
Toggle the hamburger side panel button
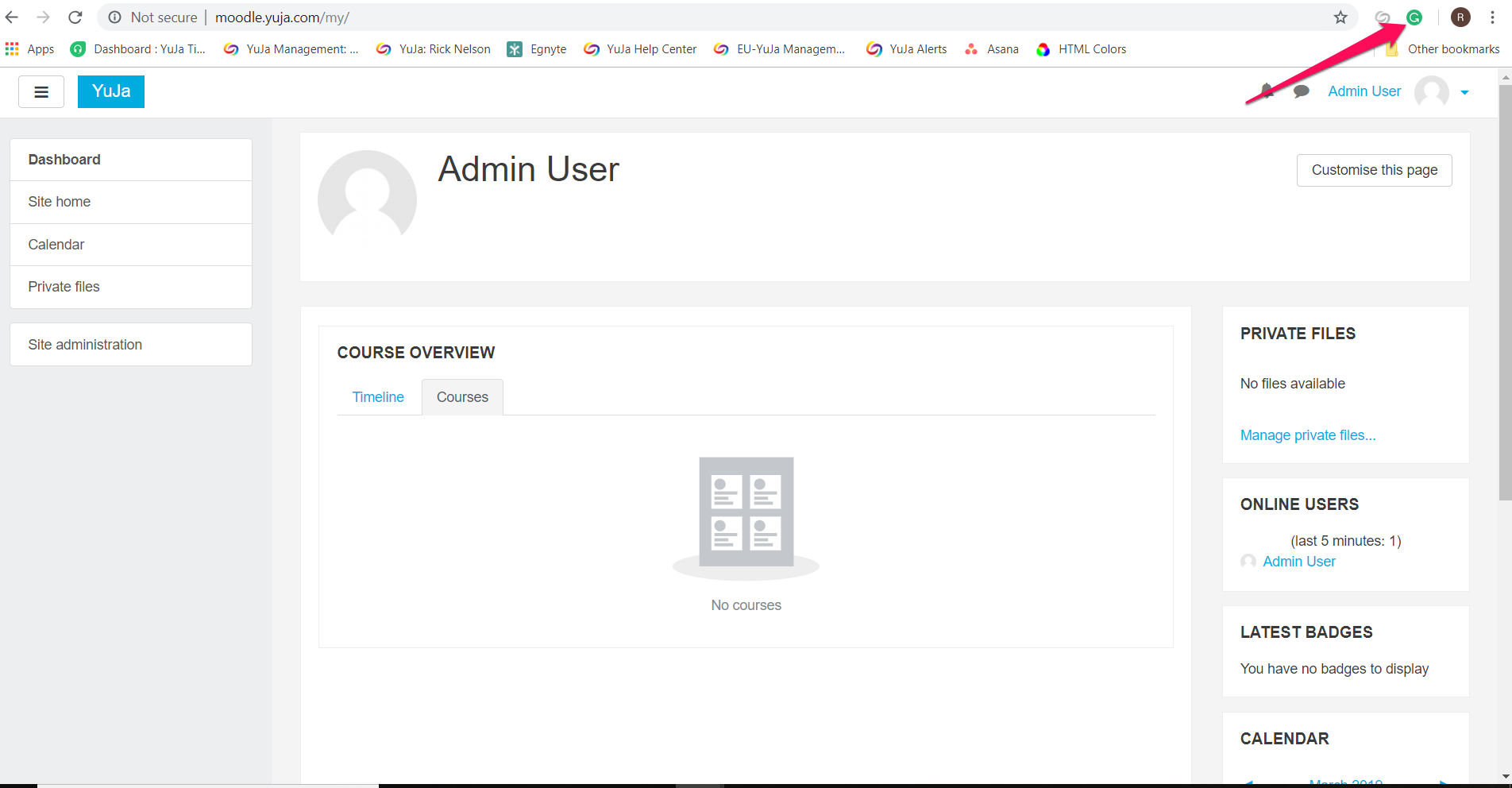tap(41, 92)
